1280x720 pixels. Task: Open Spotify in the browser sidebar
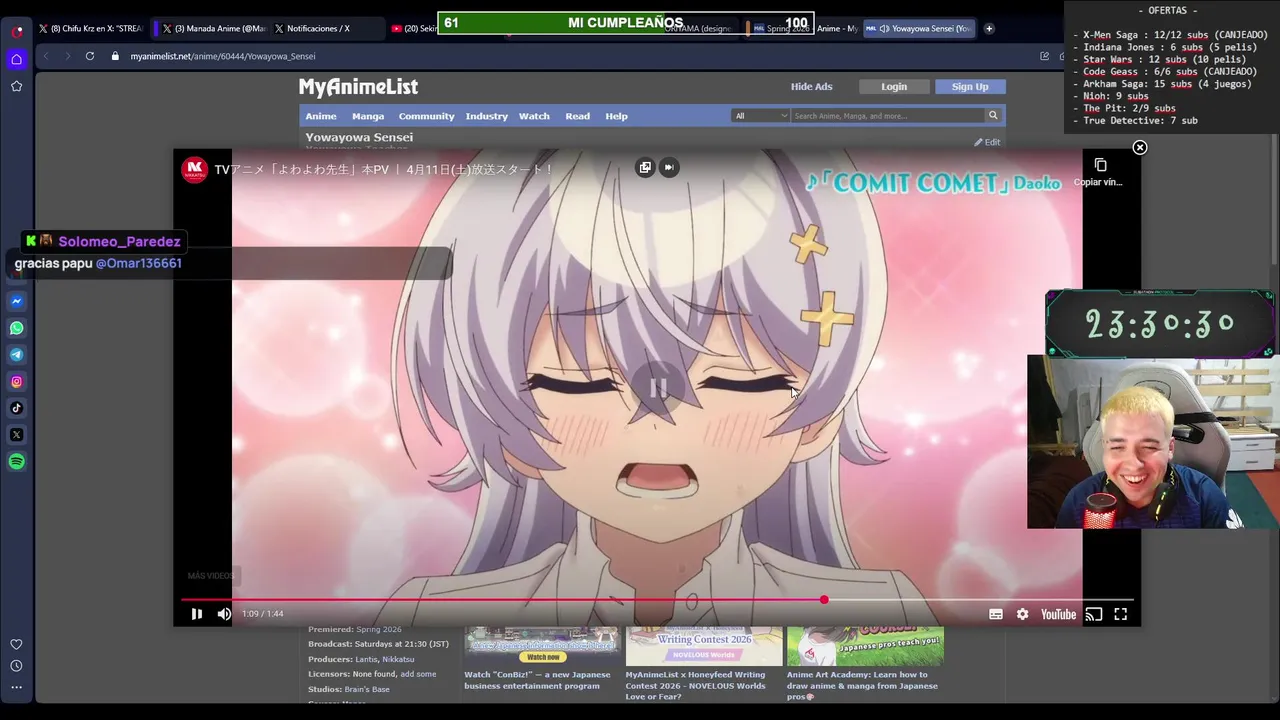coord(16,461)
